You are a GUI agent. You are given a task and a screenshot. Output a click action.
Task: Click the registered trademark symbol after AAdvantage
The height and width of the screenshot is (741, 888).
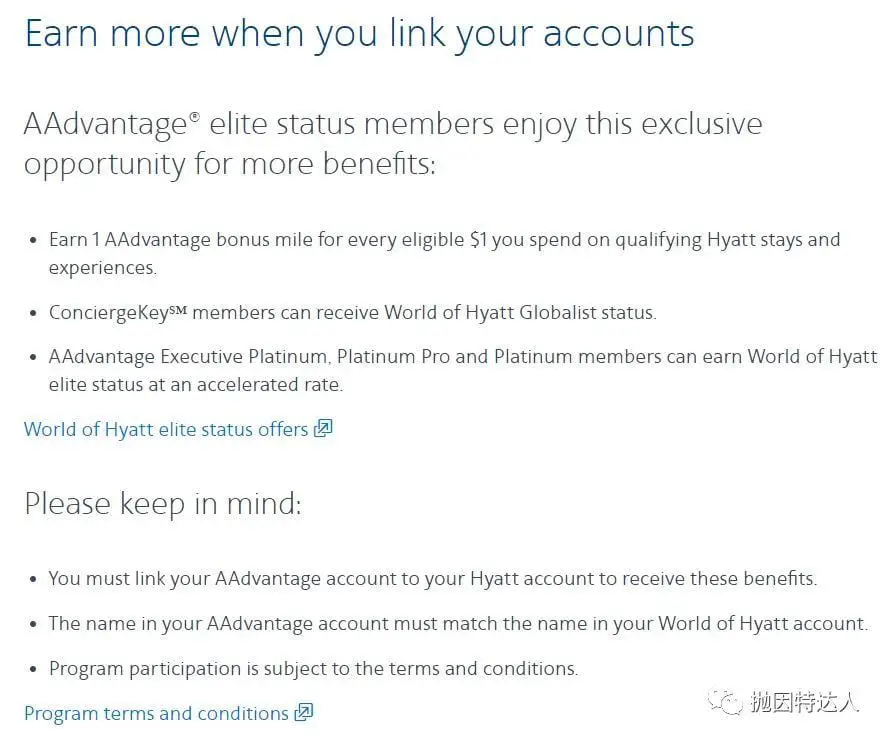(x=195, y=117)
